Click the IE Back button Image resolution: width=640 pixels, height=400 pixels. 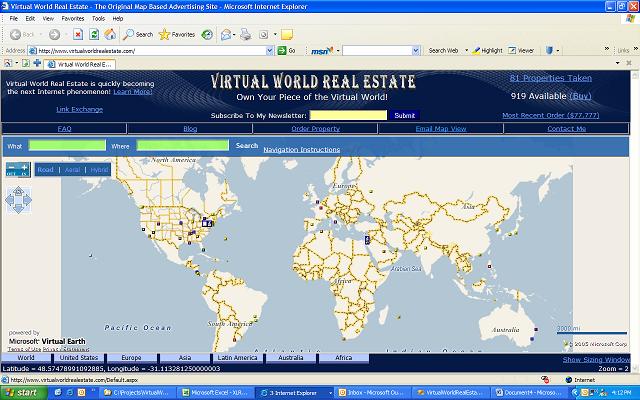click(x=22, y=35)
